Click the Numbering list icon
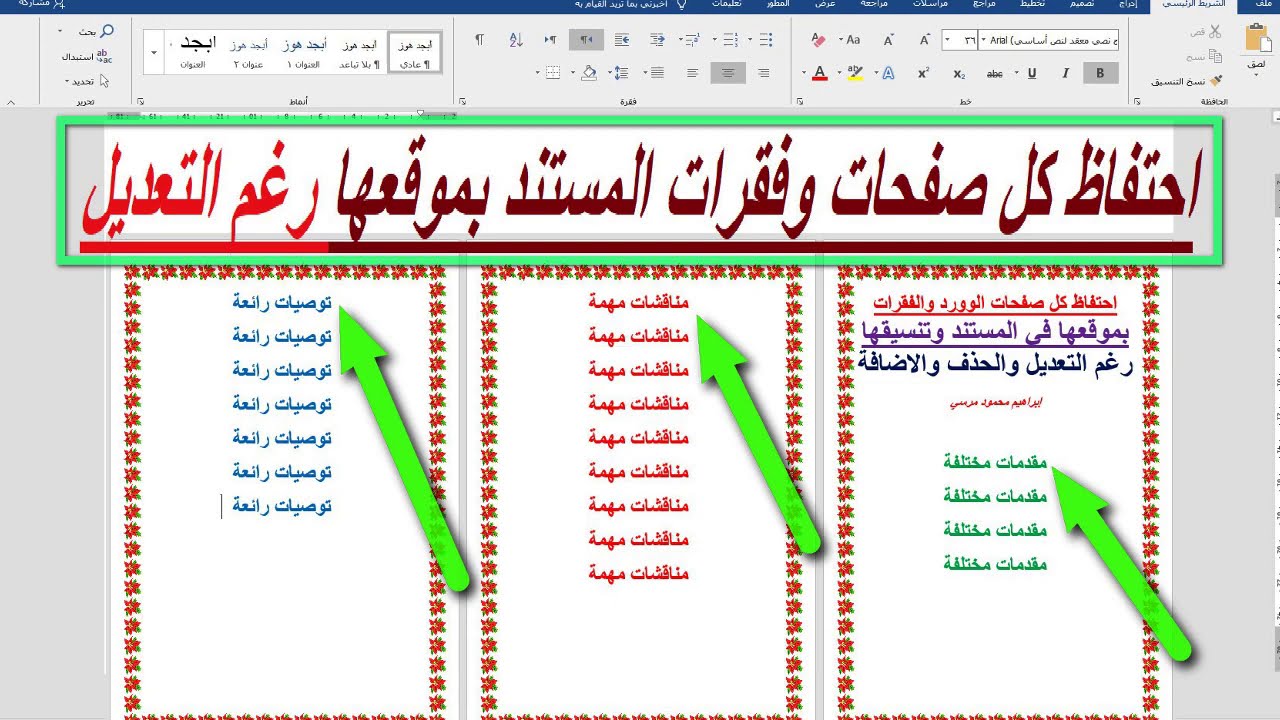This screenshot has width=1280, height=720. point(730,40)
